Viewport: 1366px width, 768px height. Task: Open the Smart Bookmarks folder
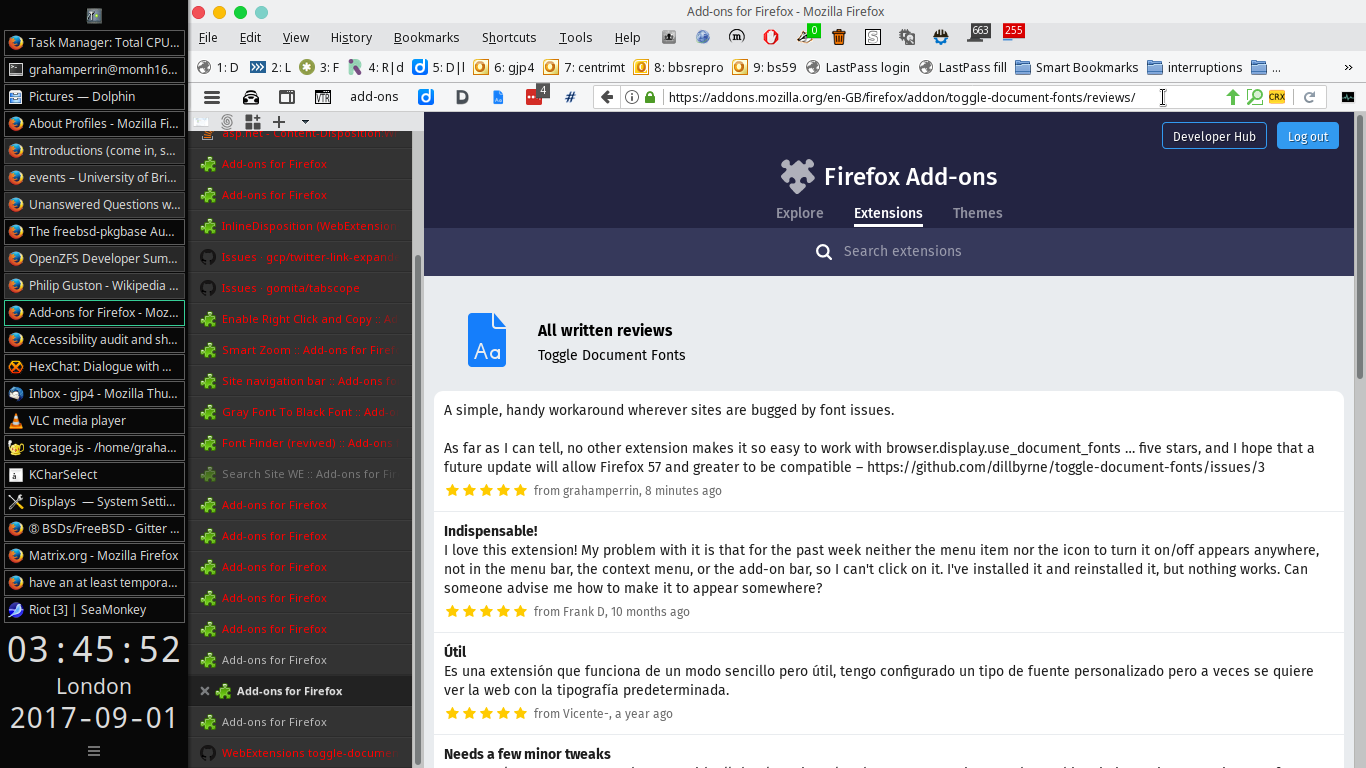[x=1076, y=68]
